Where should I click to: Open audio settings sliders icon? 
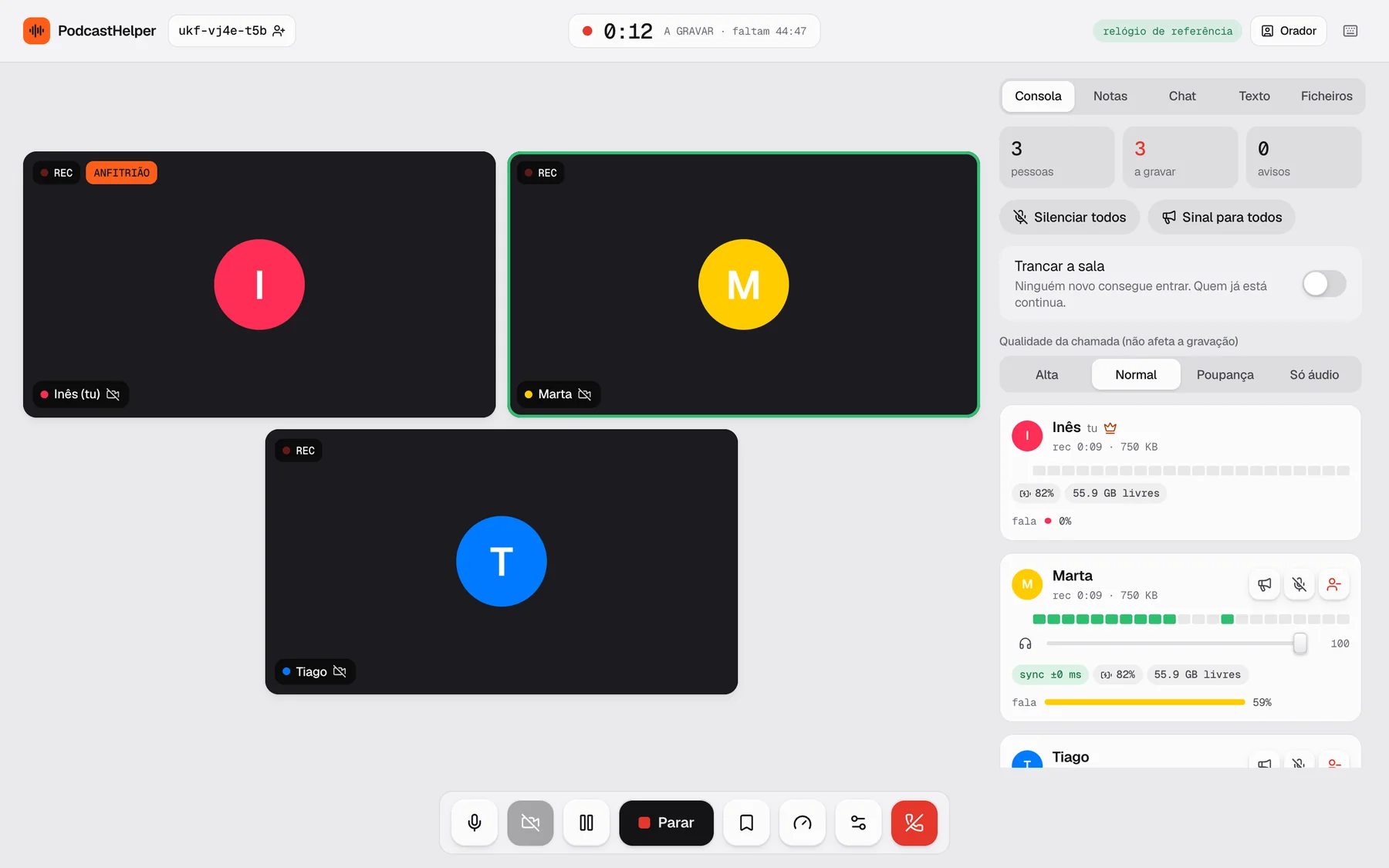click(x=858, y=822)
